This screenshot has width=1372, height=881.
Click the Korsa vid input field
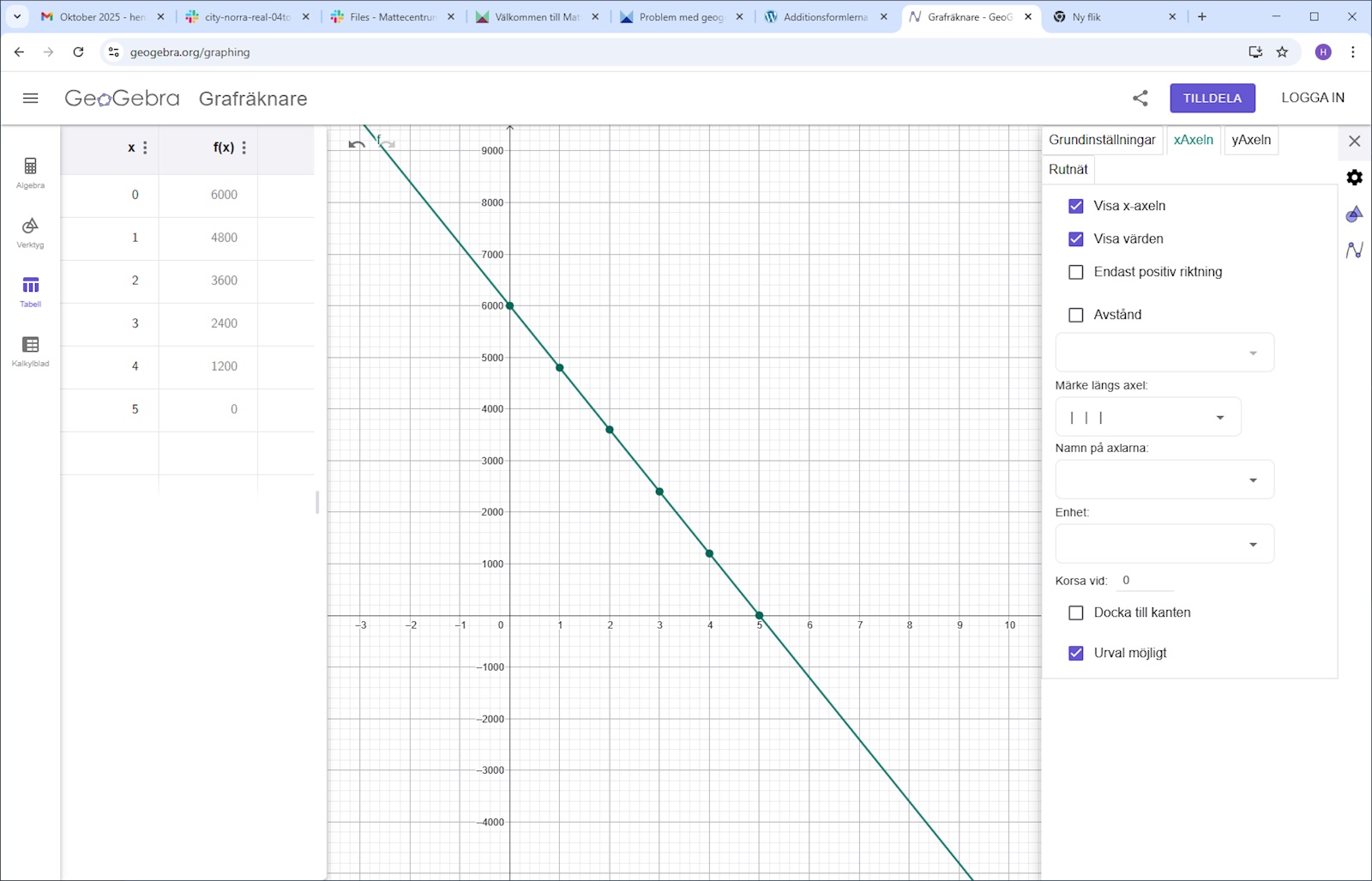pyautogui.click(x=1145, y=581)
